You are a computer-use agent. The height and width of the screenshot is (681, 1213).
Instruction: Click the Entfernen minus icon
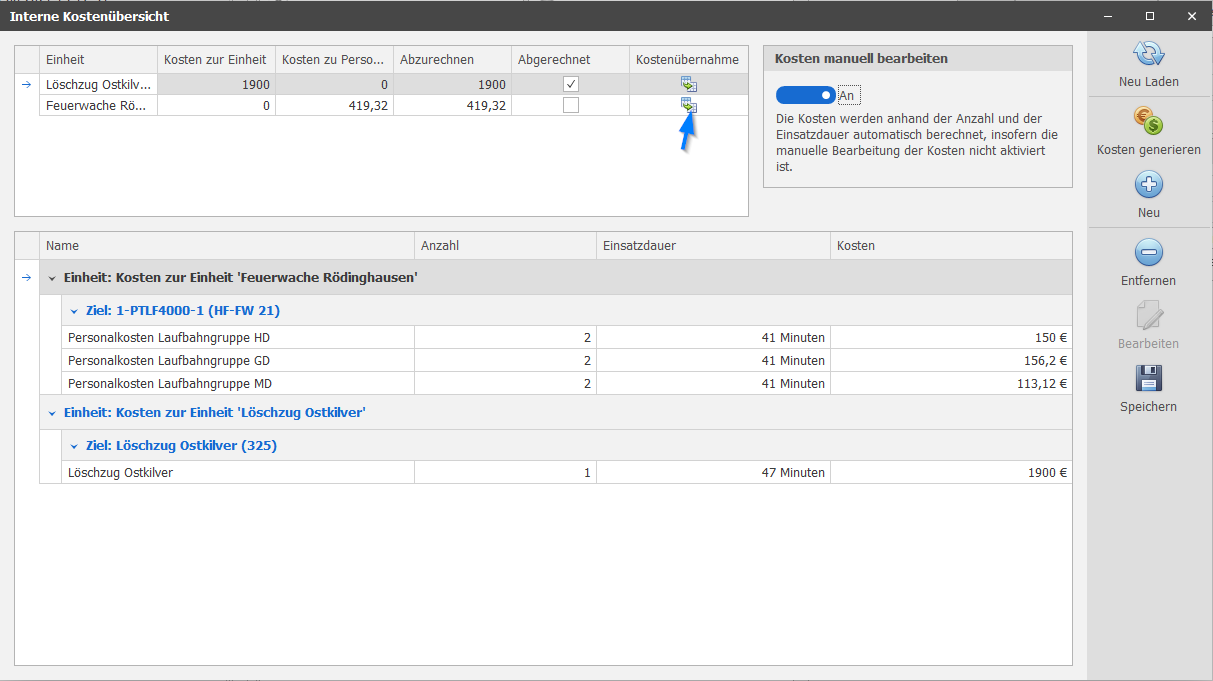pyautogui.click(x=1149, y=252)
